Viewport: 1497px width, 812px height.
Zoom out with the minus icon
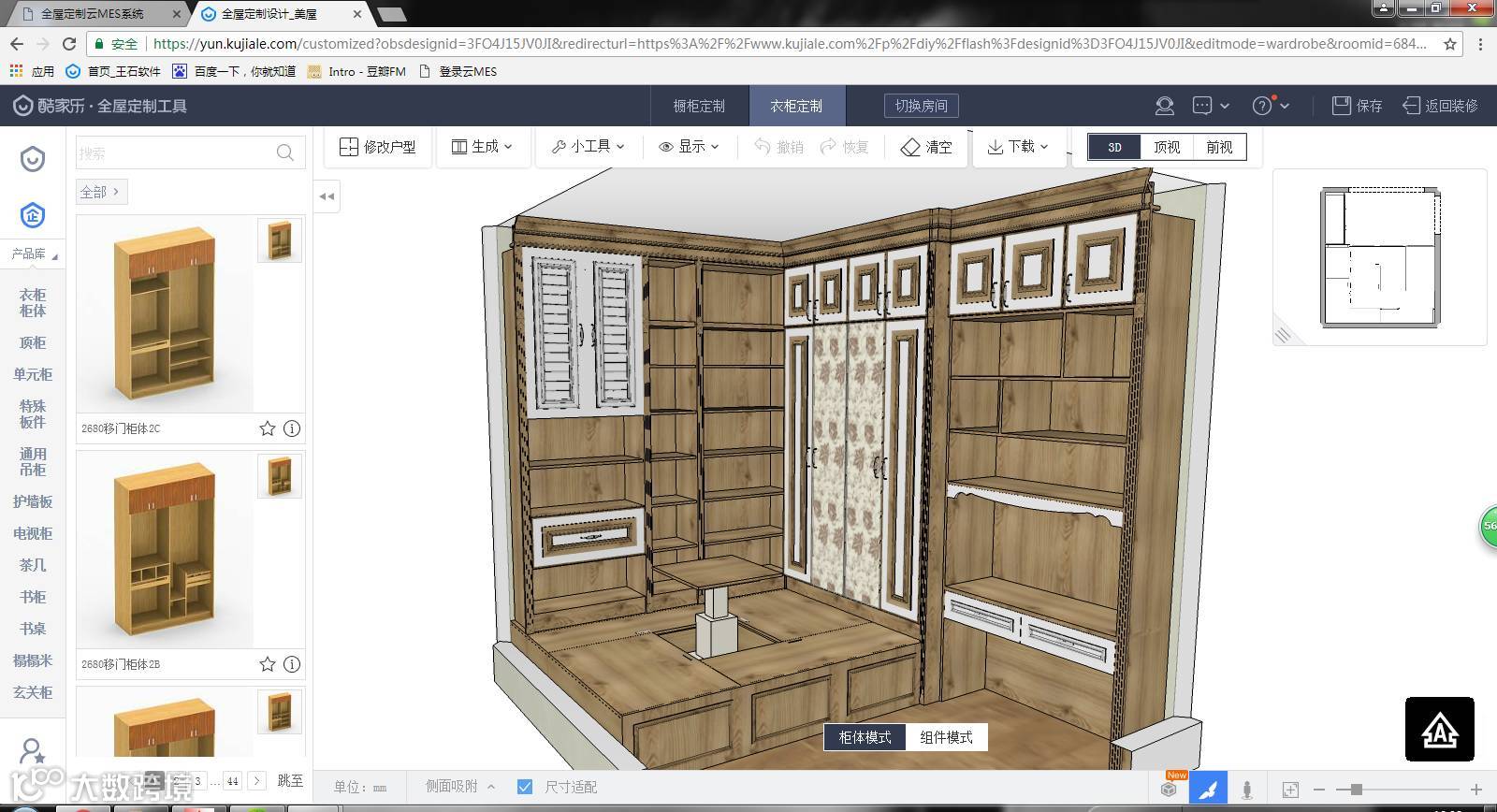[1319, 790]
